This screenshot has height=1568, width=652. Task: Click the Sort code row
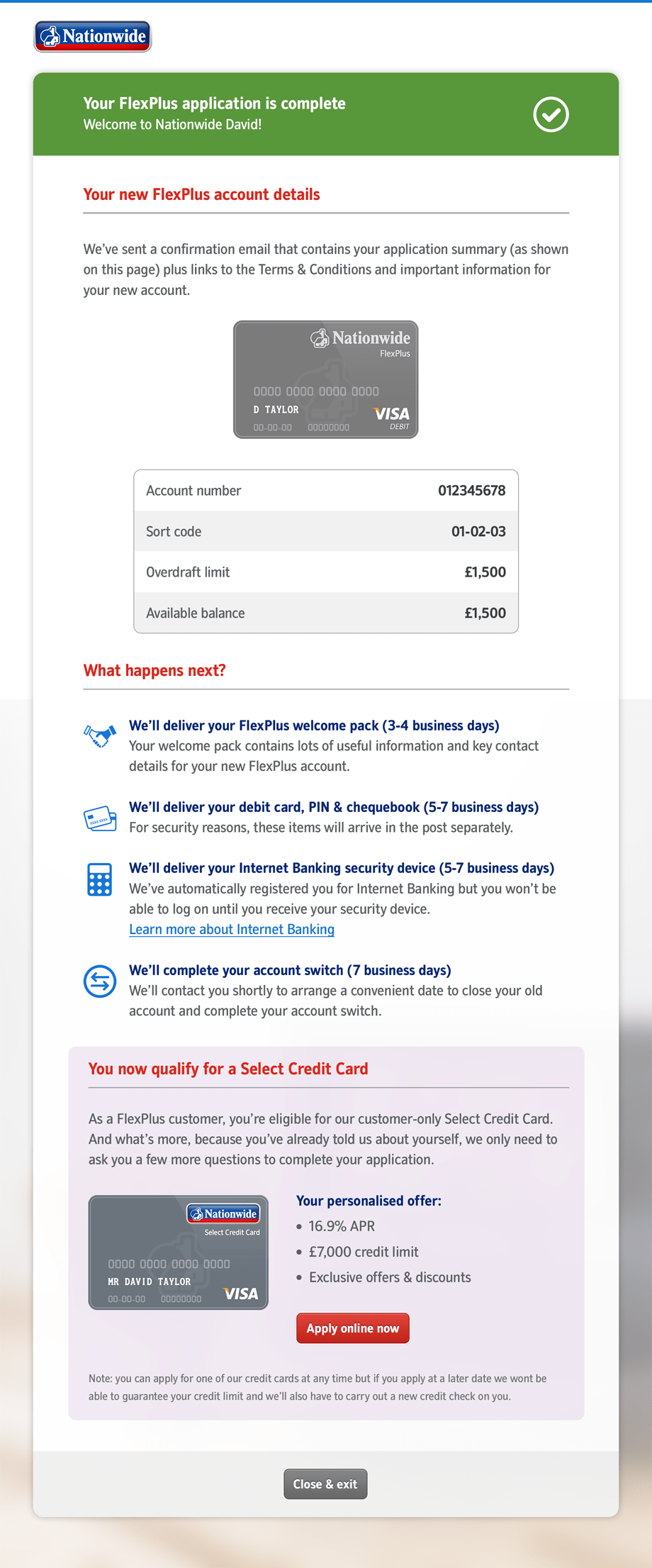point(326,531)
